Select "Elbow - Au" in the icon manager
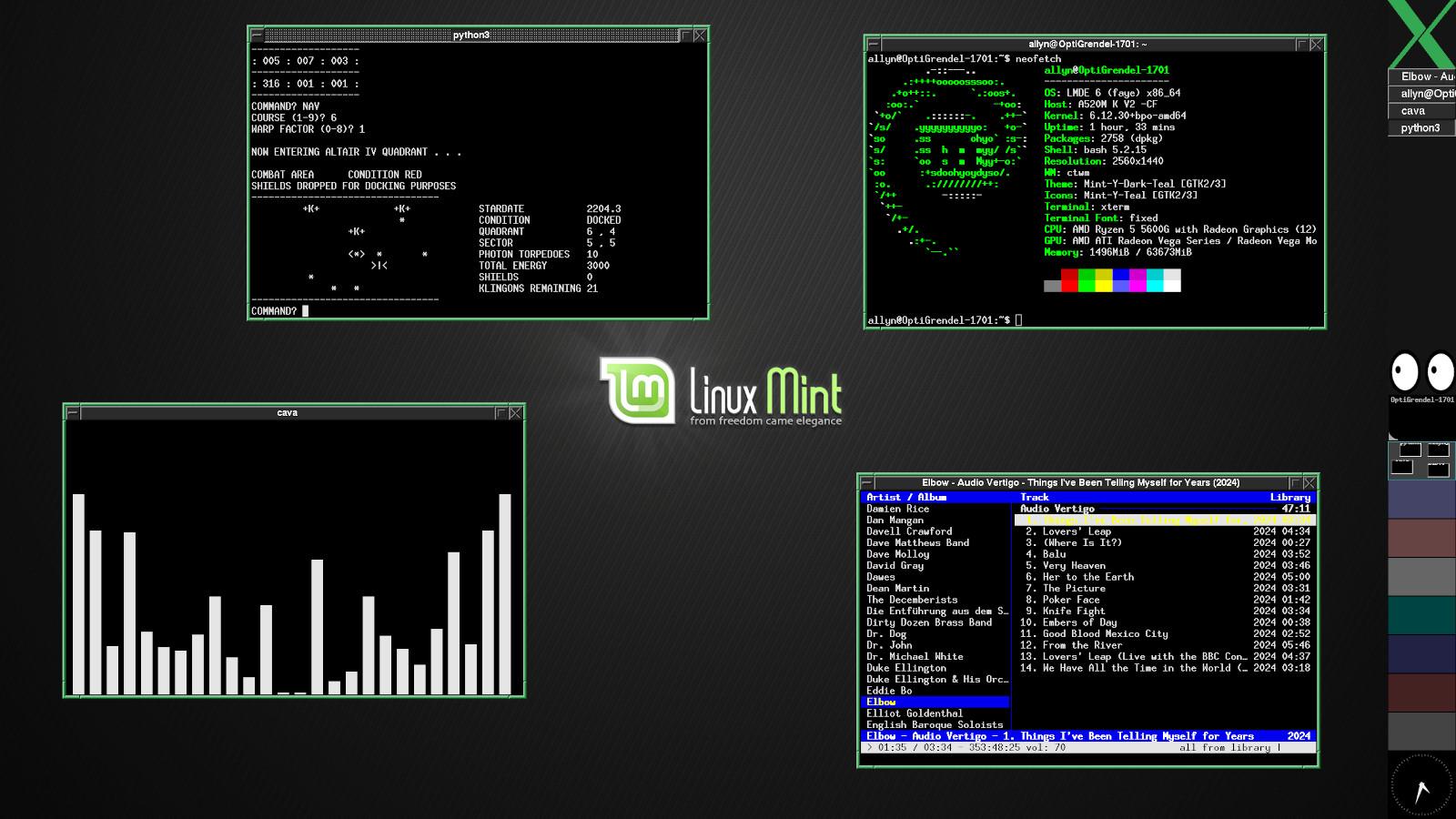The width and height of the screenshot is (1456, 819). coord(1422,76)
